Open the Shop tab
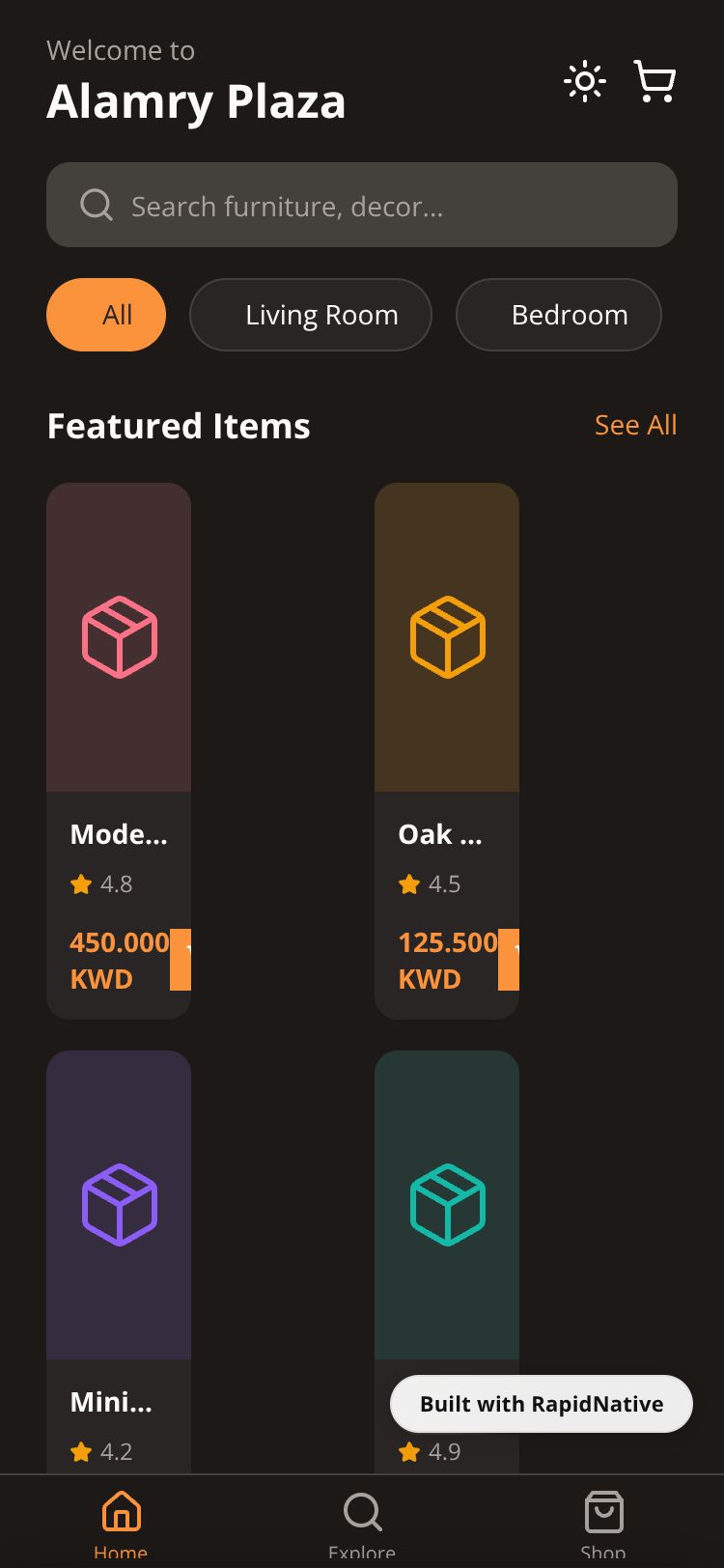This screenshot has width=724, height=1568. tap(603, 1522)
